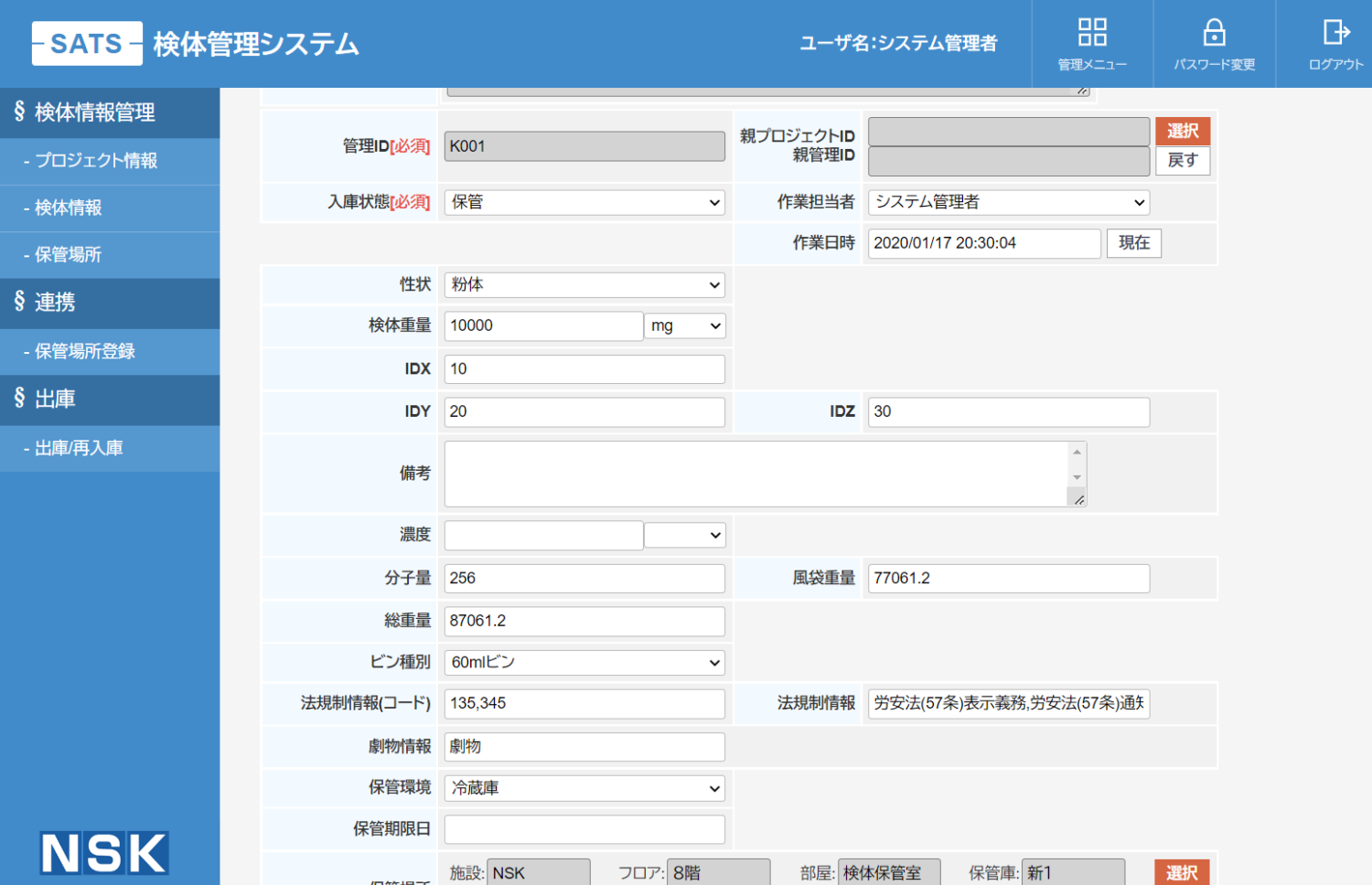The height and width of the screenshot is (885, 1372).
Task: Click the 保管期限日 field
Action: 584,829
